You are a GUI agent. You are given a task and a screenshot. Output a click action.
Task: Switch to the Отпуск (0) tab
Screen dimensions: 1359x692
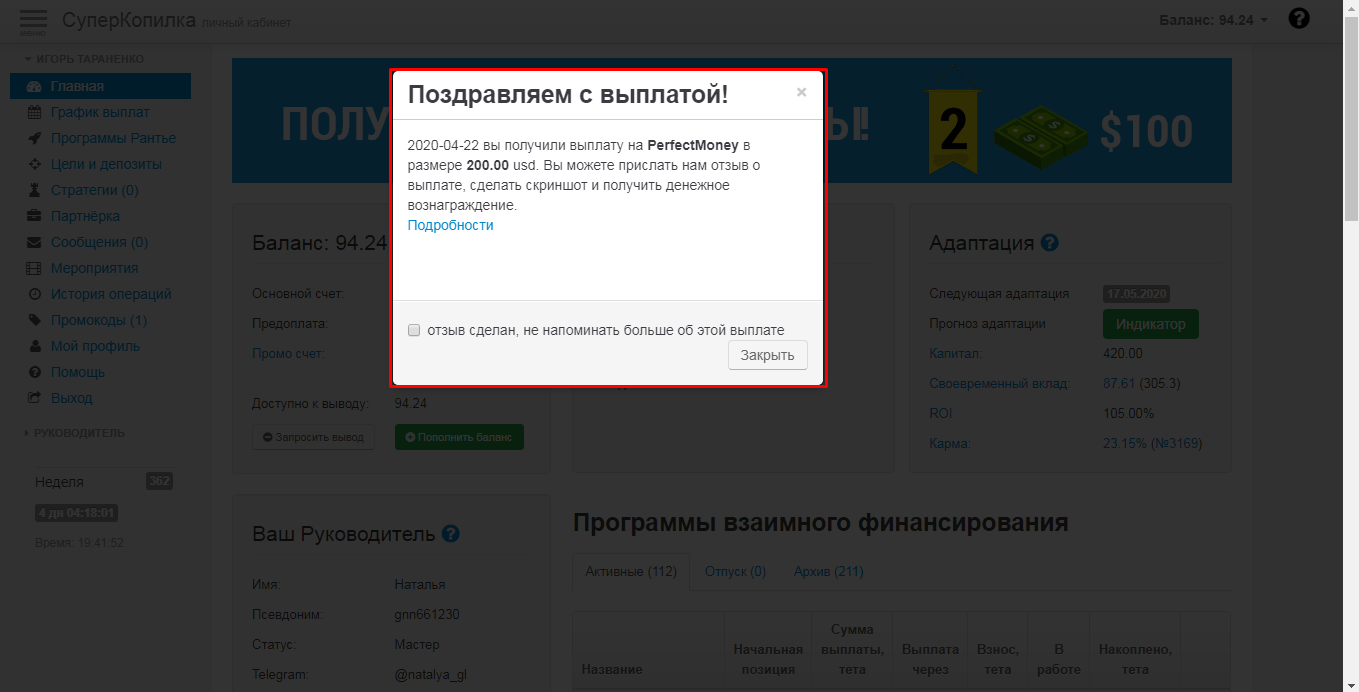[735, 571]
